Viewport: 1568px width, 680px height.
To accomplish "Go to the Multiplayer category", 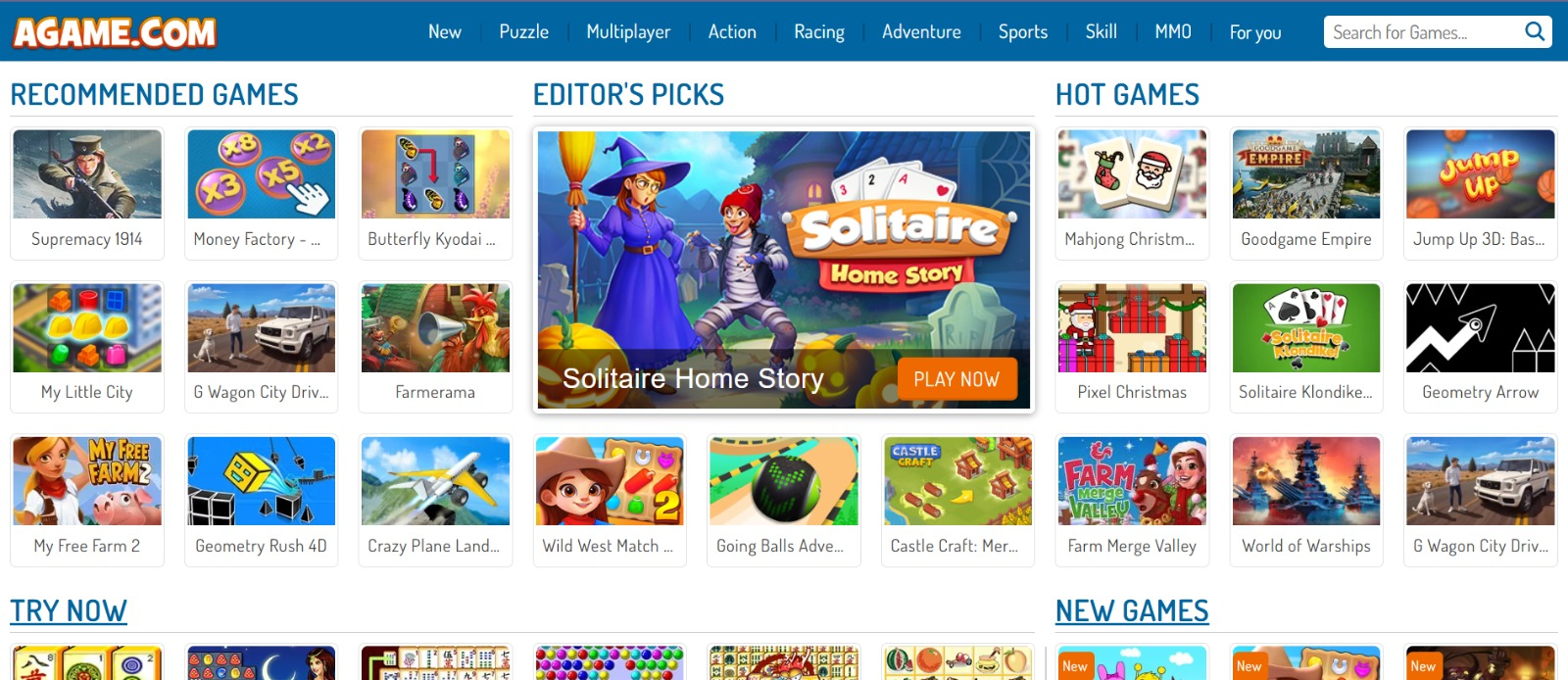I will pyautogui.click(x=628, y=31).
